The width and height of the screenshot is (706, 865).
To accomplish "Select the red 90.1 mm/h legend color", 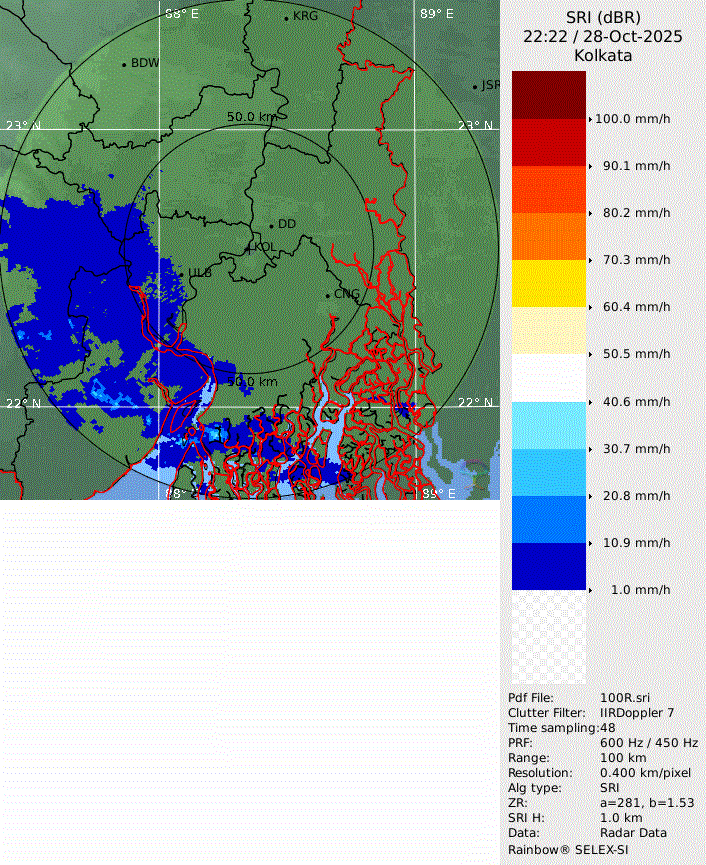I will [x=549, y=142].
